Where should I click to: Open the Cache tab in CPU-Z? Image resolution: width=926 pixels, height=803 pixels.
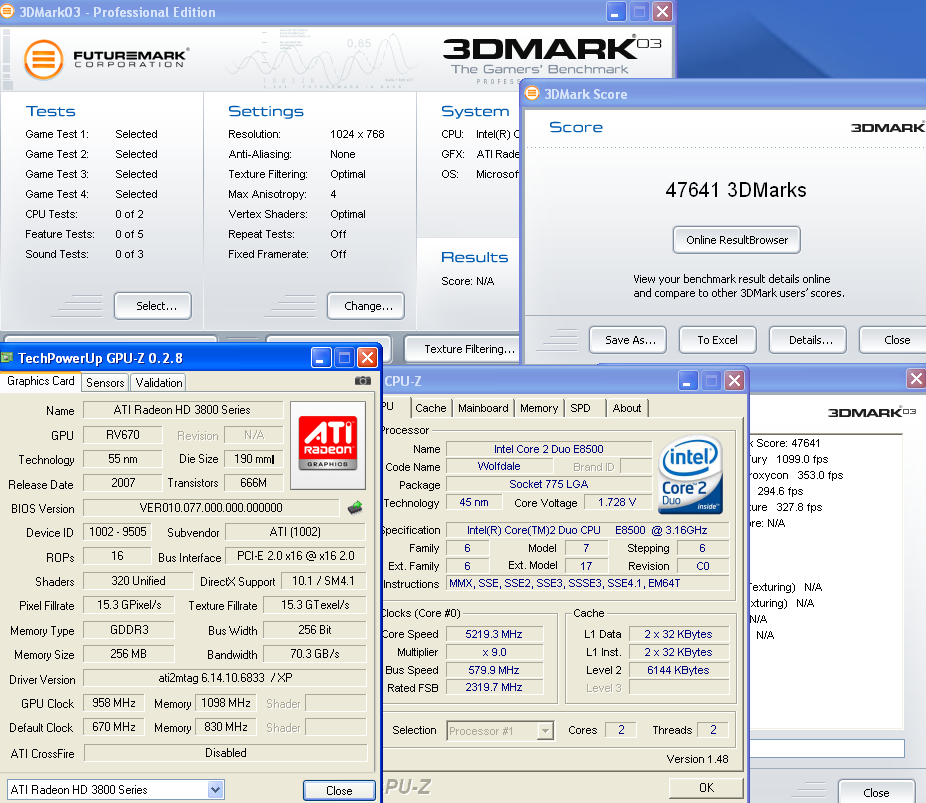point(431,408)
